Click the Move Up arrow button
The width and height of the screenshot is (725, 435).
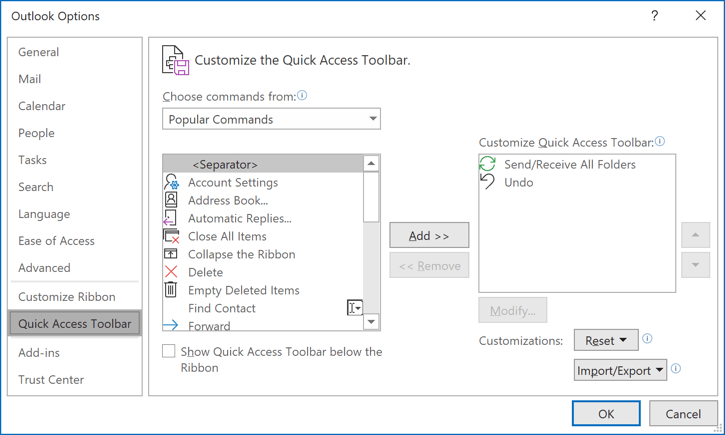(695, 235)
